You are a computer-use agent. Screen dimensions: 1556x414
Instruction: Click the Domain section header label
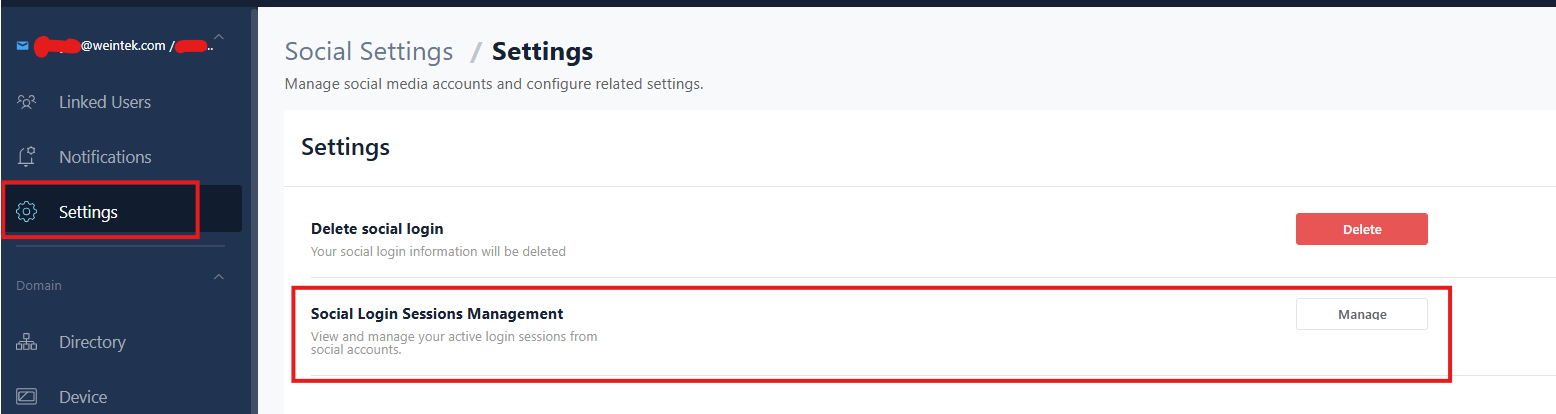[x=39, y=286]
